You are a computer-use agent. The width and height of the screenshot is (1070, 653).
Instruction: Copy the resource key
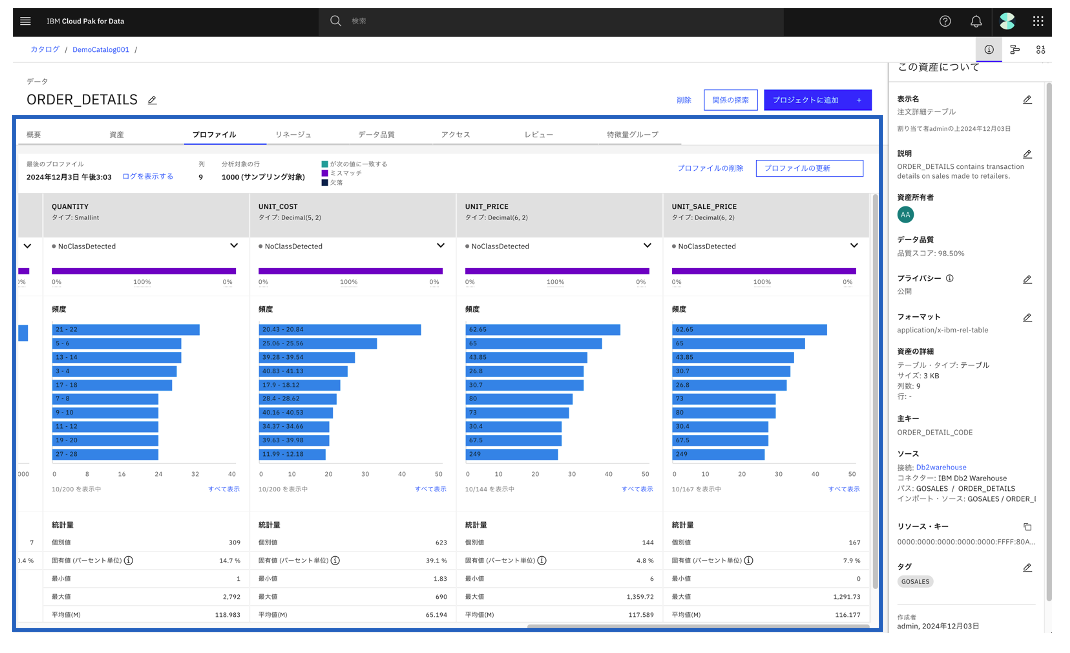tap(1027, 527)
